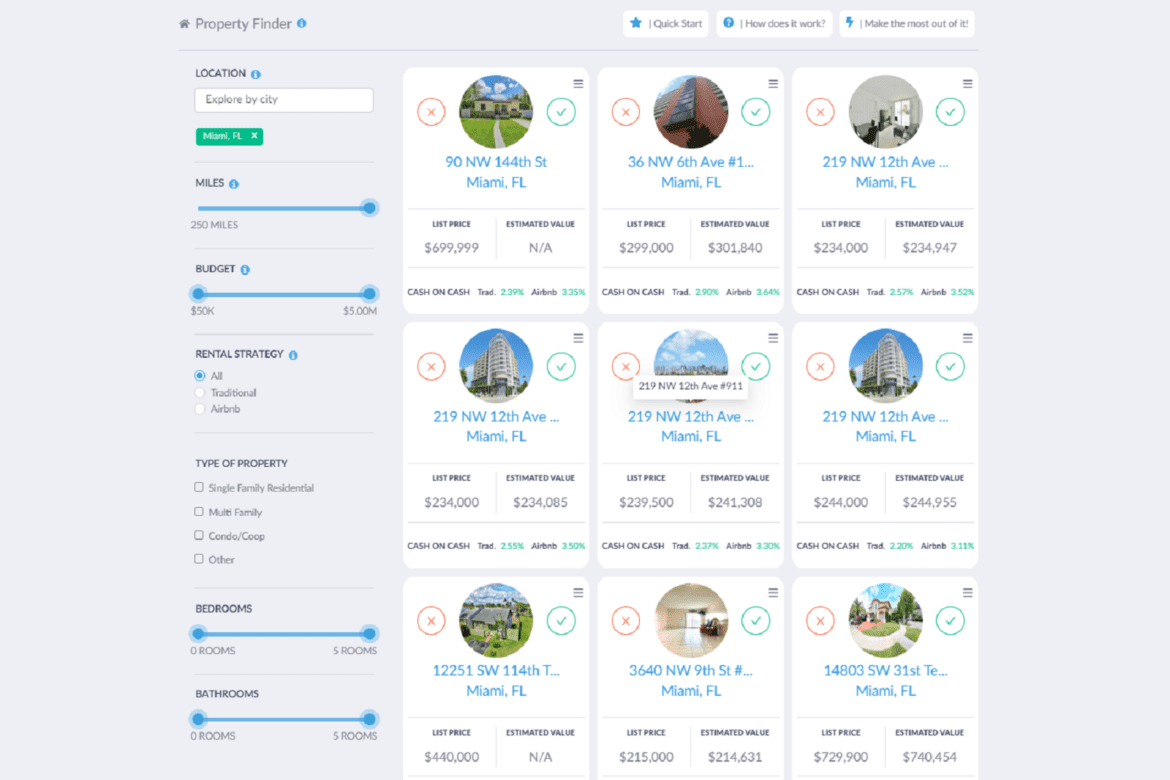Reject the 90 NW 144th St listing
Viewport: 1170px width, 780px height.
[431, 111]
